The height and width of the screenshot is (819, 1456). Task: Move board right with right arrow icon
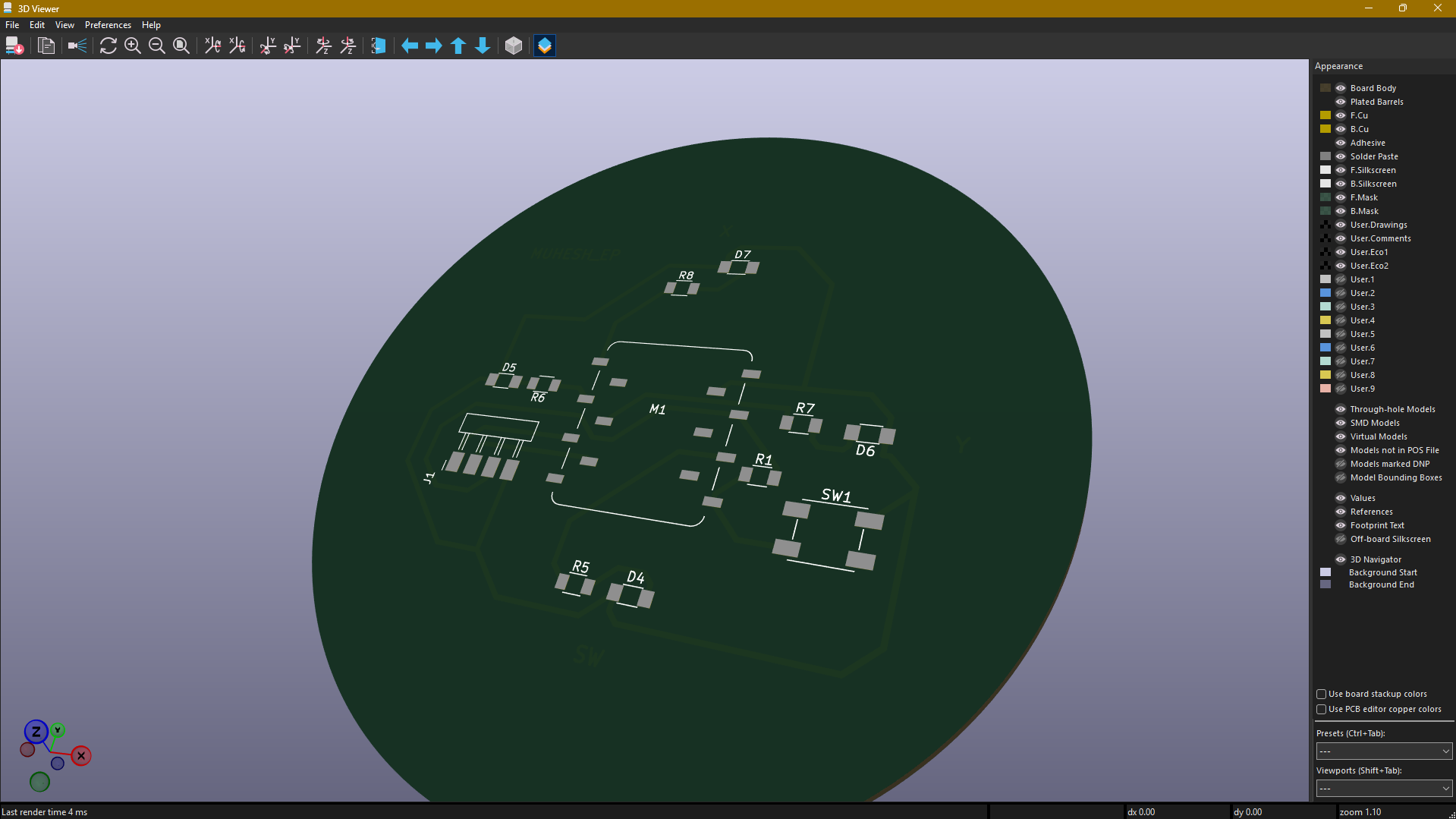[434, 46]
